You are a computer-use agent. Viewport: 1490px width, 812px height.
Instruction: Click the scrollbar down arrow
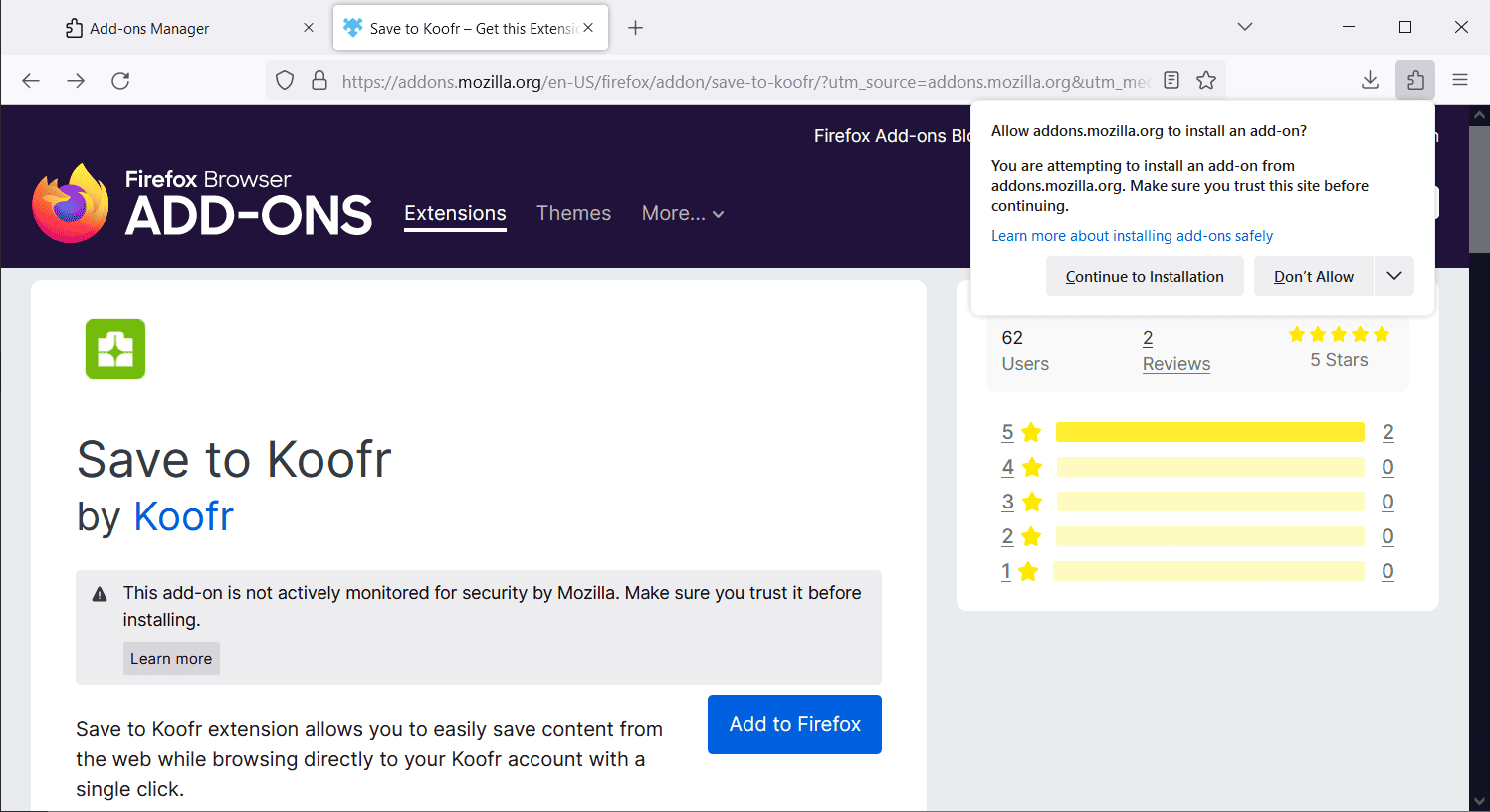coord(1479,801)
